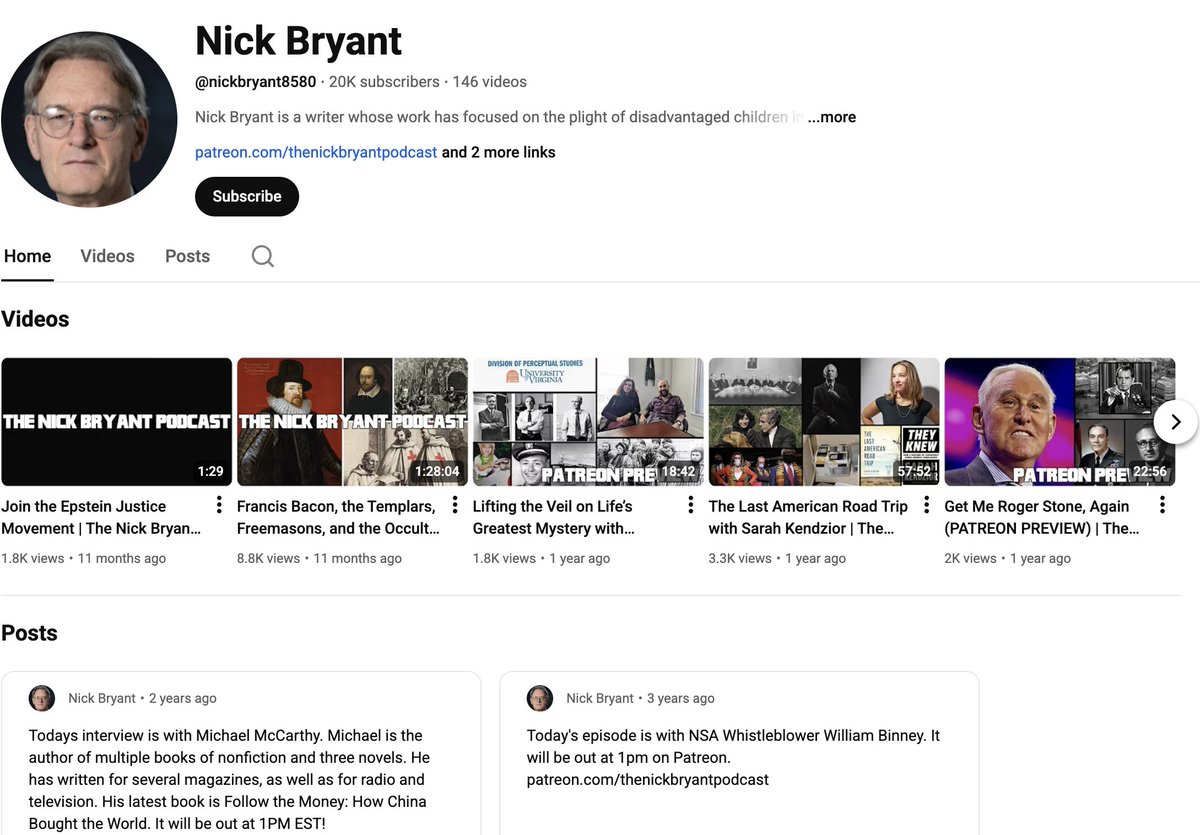Click the '3 years ago' post timestamp
Image resolution: width=1200 pixels, height=835 pixels.
[681, 698]
